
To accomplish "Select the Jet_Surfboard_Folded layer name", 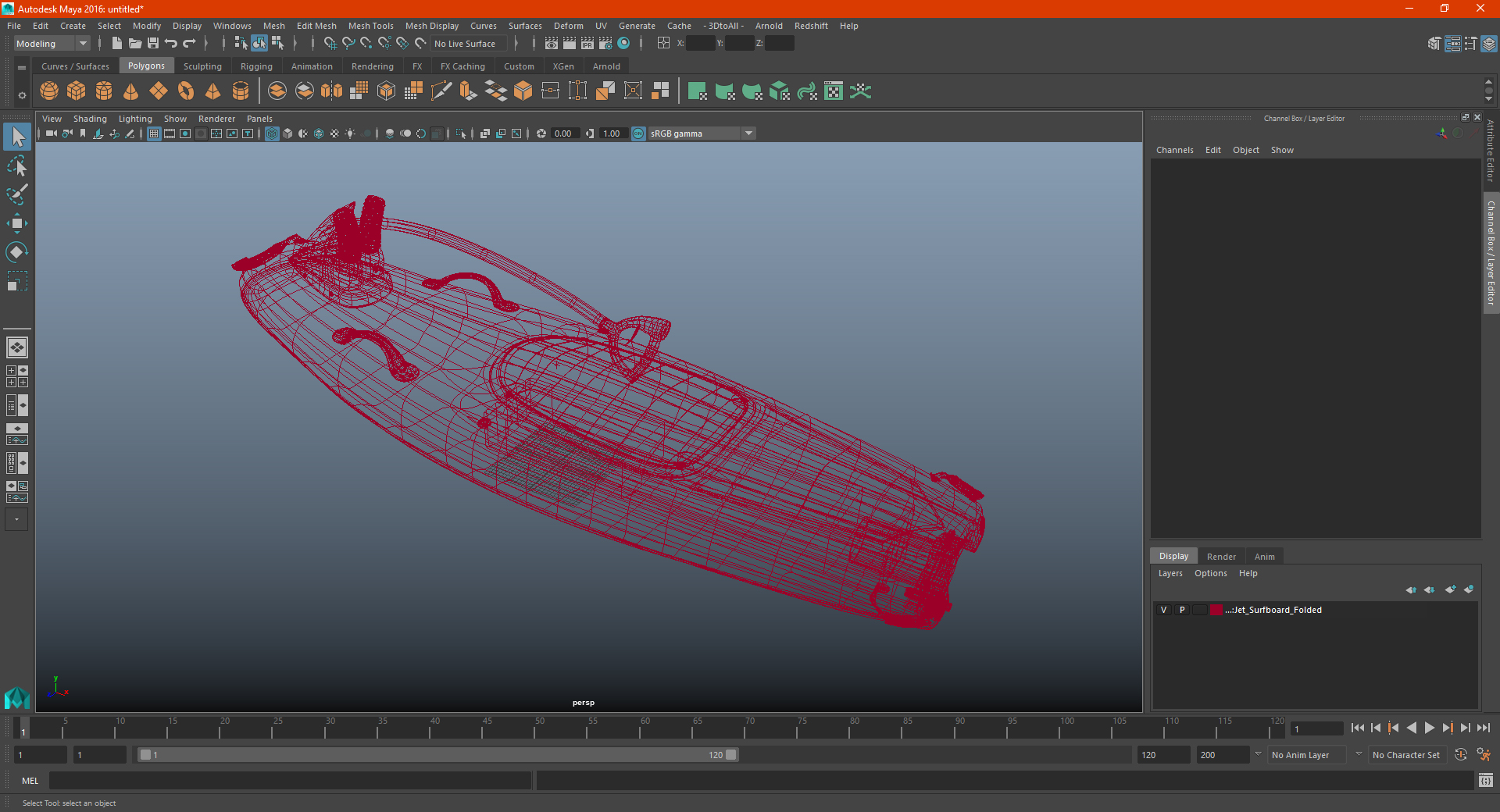I will coord(1273,610).
